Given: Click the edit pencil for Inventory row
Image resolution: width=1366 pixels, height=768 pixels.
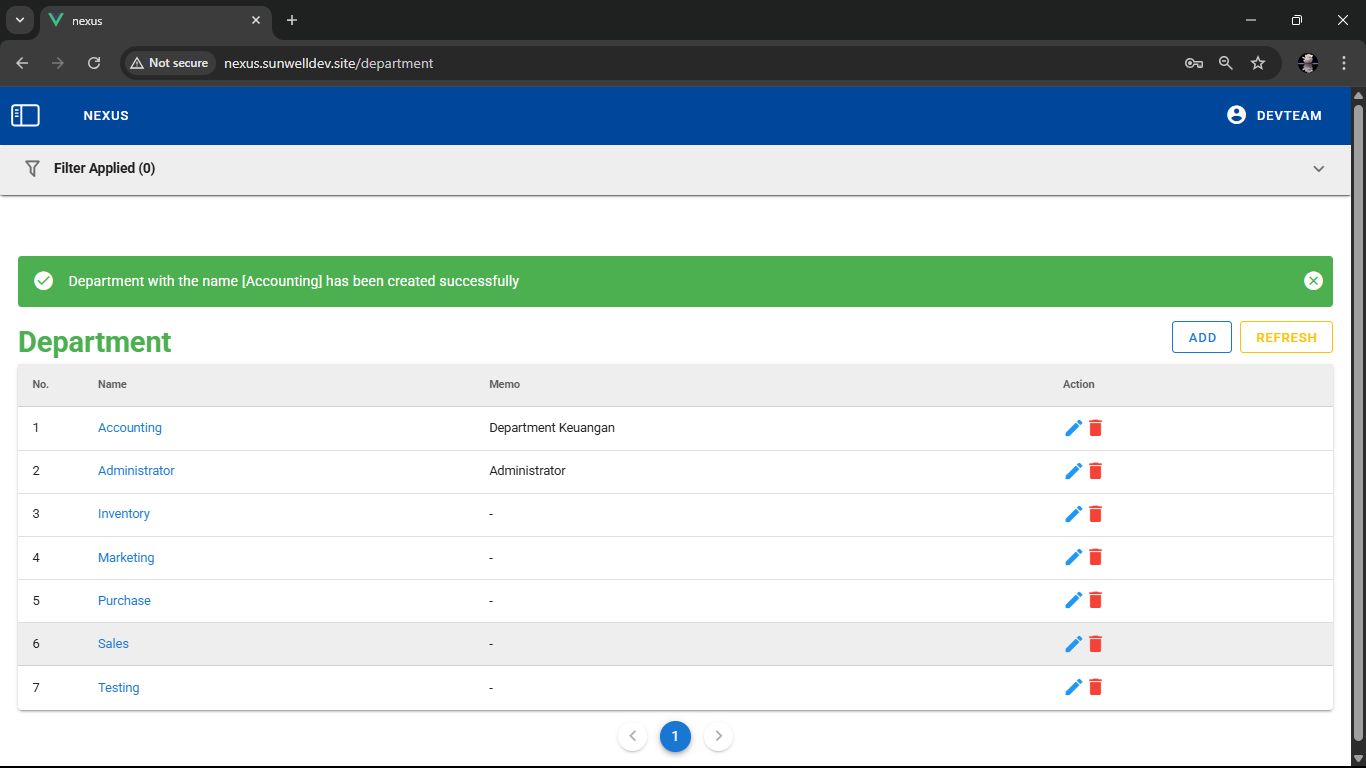Looking at the screenshot, I should pos(1073,514).
